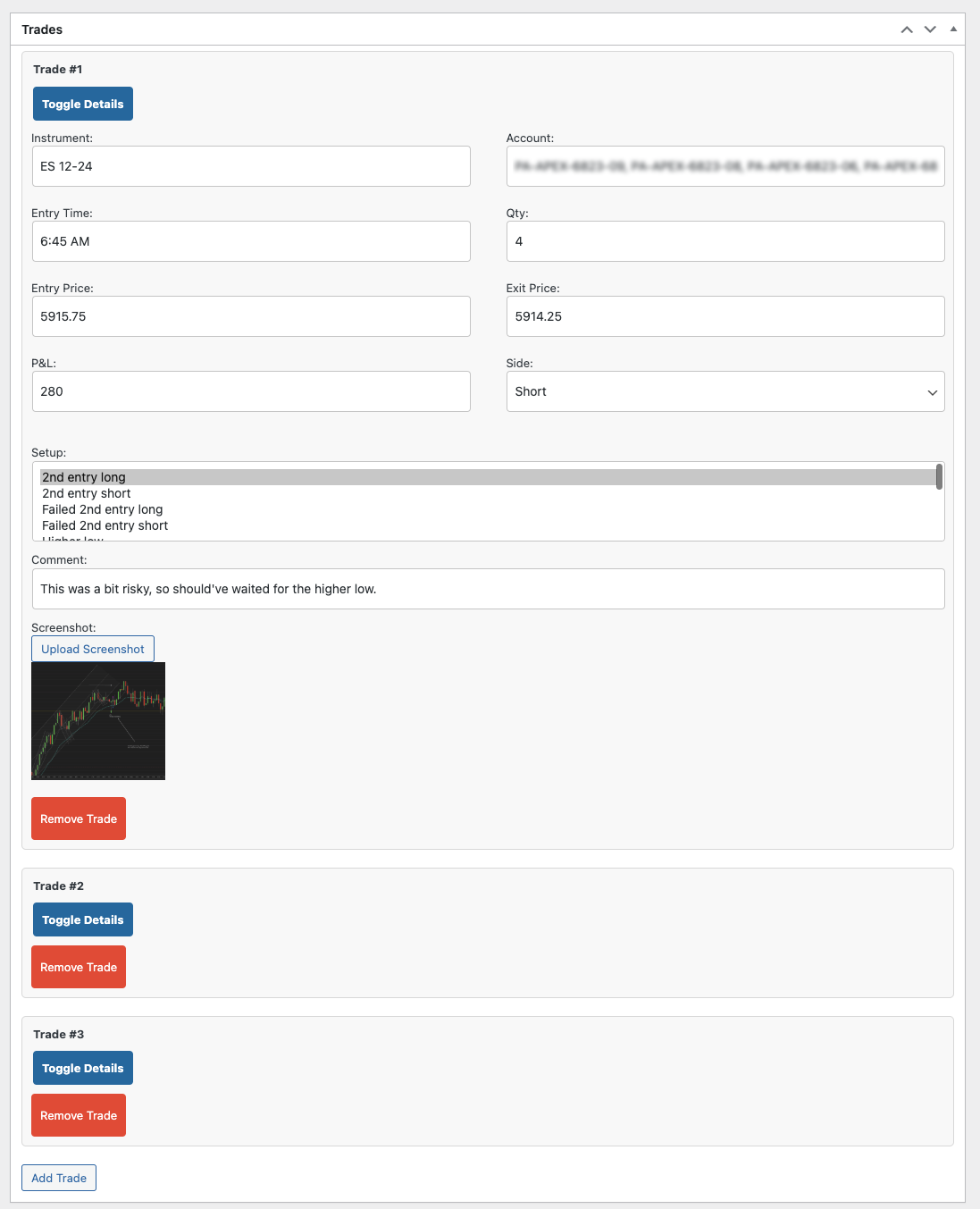Focus the Instrument field ES 12-24

pyautogui.click(x=251, y=166)
